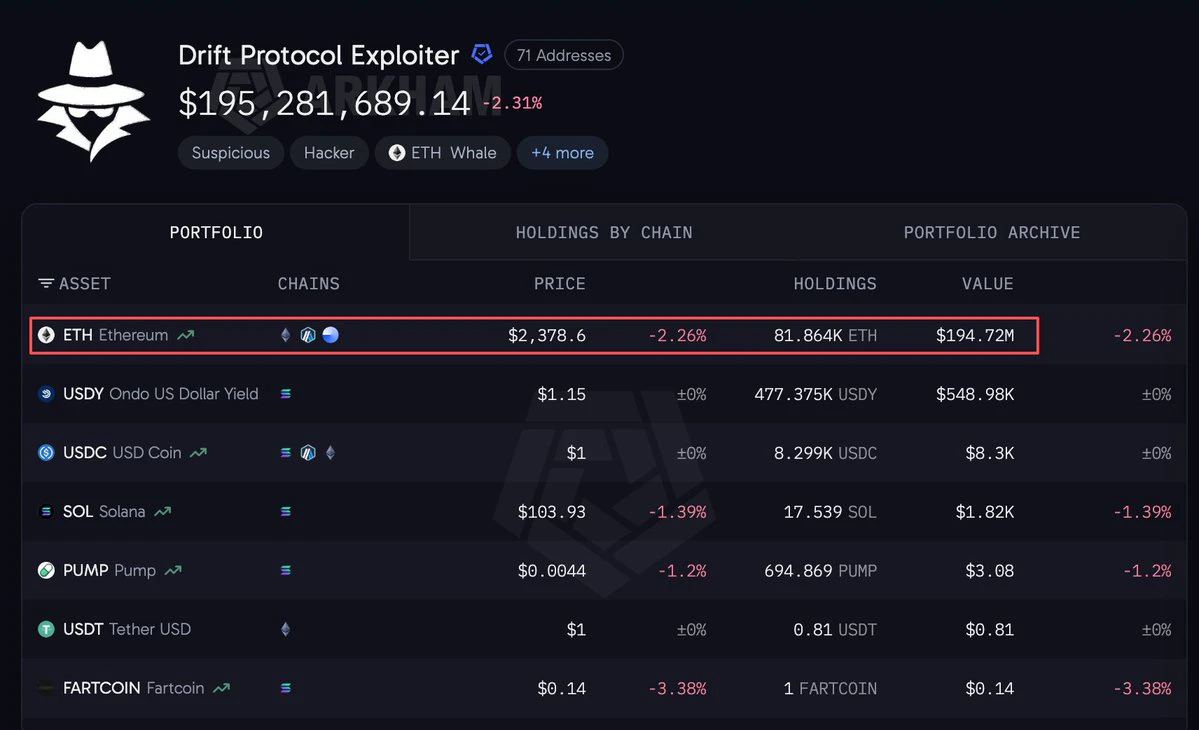Switch to the PORTFOLIO tab
1199x730 pixels.
coord(216,232)
